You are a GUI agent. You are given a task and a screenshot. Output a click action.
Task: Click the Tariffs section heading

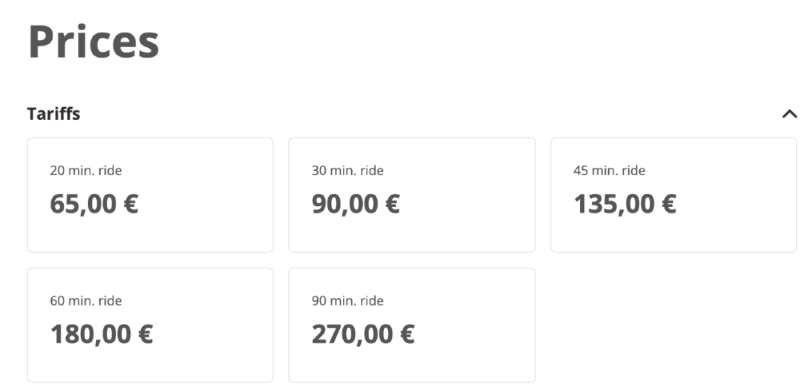(x=54, y=114)
